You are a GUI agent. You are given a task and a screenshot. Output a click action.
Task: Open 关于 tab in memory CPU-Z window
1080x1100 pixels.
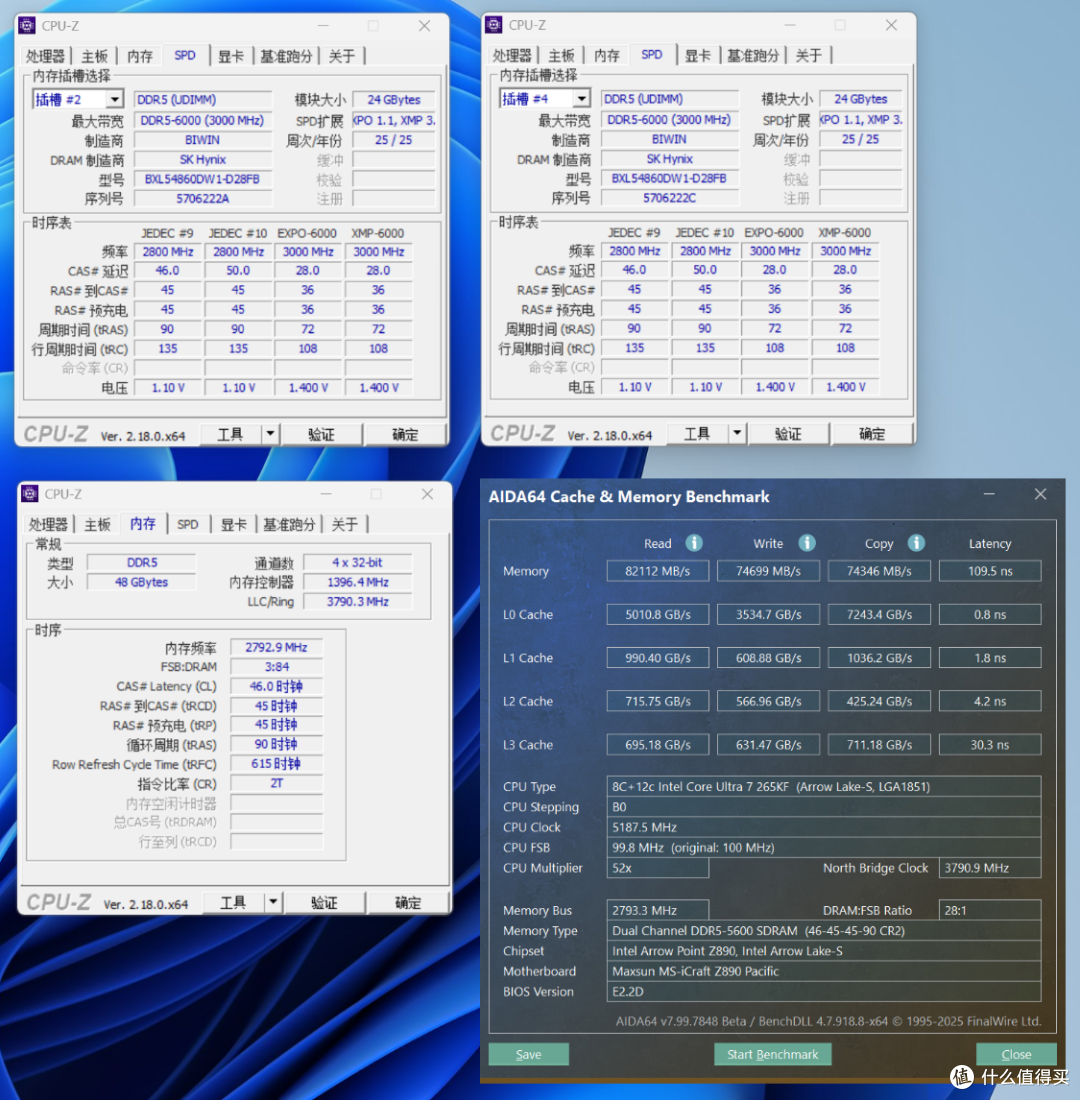[345, 524]
